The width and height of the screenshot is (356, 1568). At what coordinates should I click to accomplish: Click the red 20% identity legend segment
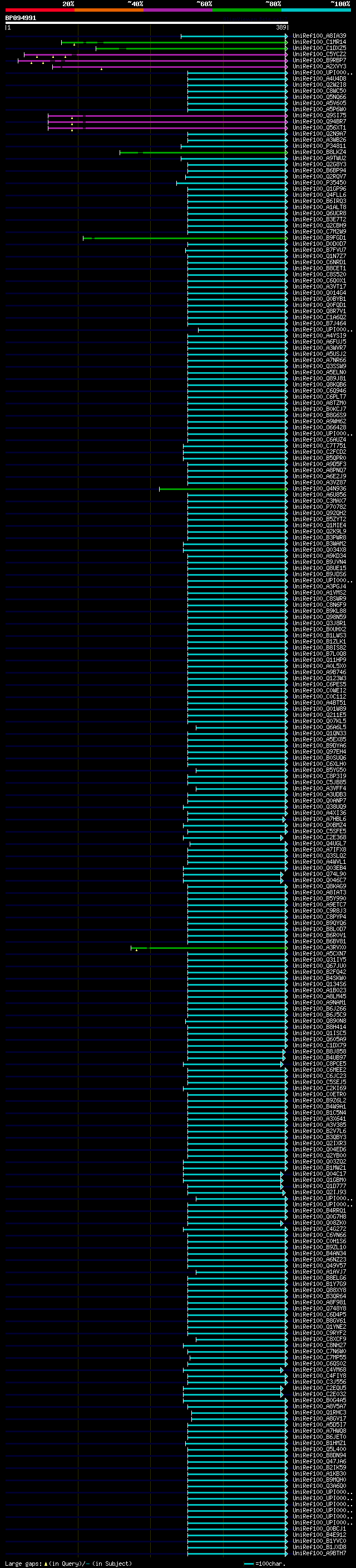tap(40, 10)
